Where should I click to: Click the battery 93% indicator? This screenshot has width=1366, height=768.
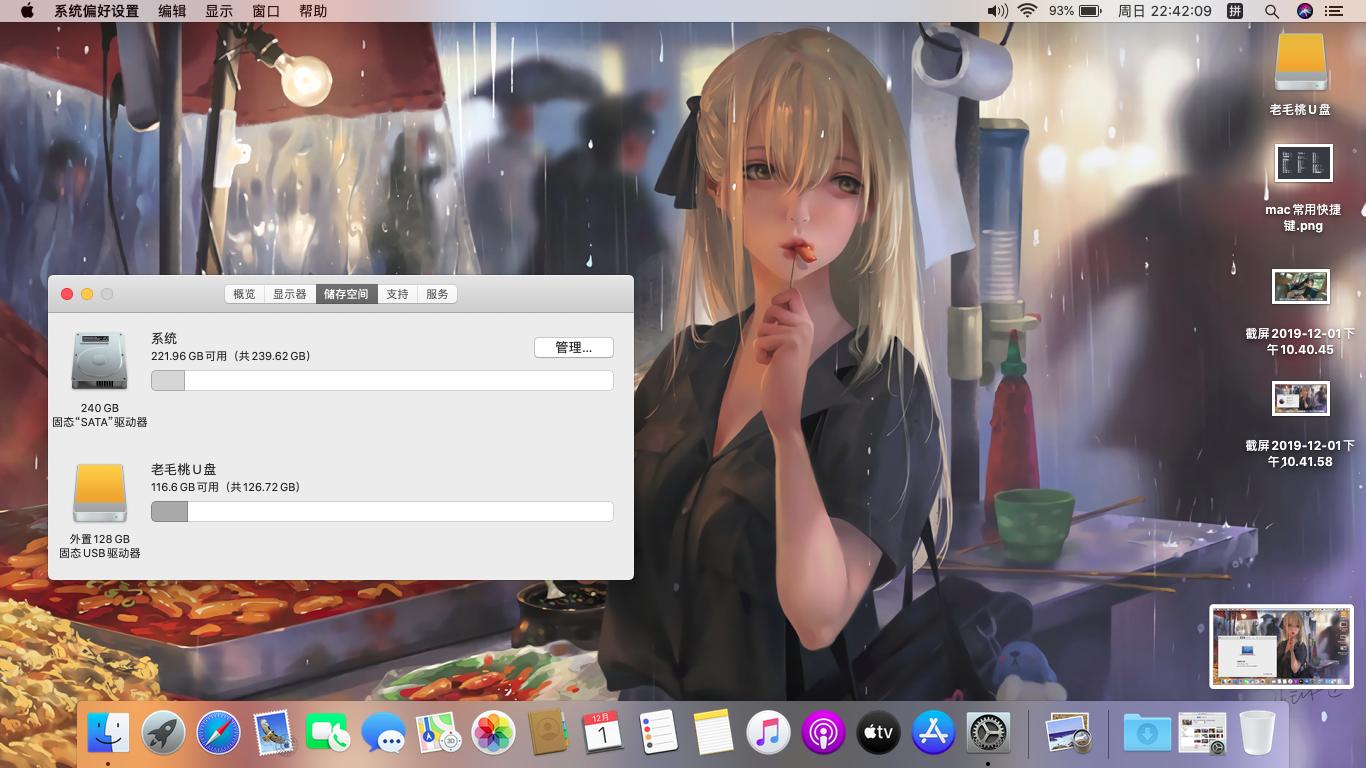pyautogui.click(x=1075, y=11)
